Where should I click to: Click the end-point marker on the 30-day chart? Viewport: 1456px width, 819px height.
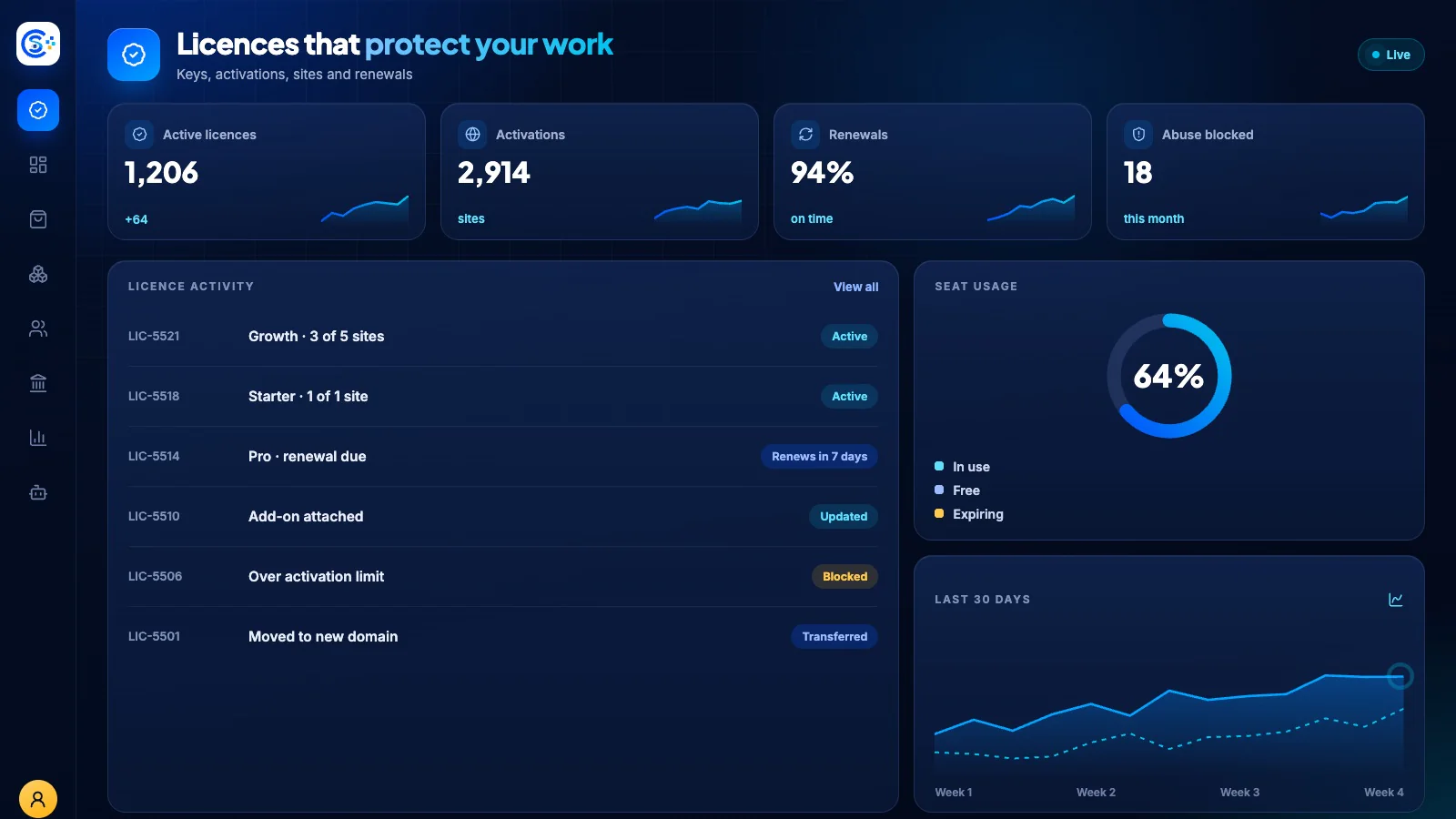point(1400,676)
